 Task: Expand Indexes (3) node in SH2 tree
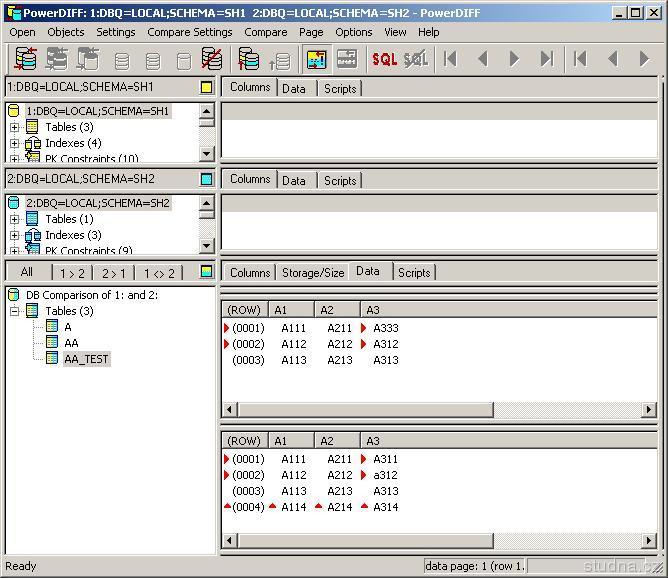[x=14, y=235]
